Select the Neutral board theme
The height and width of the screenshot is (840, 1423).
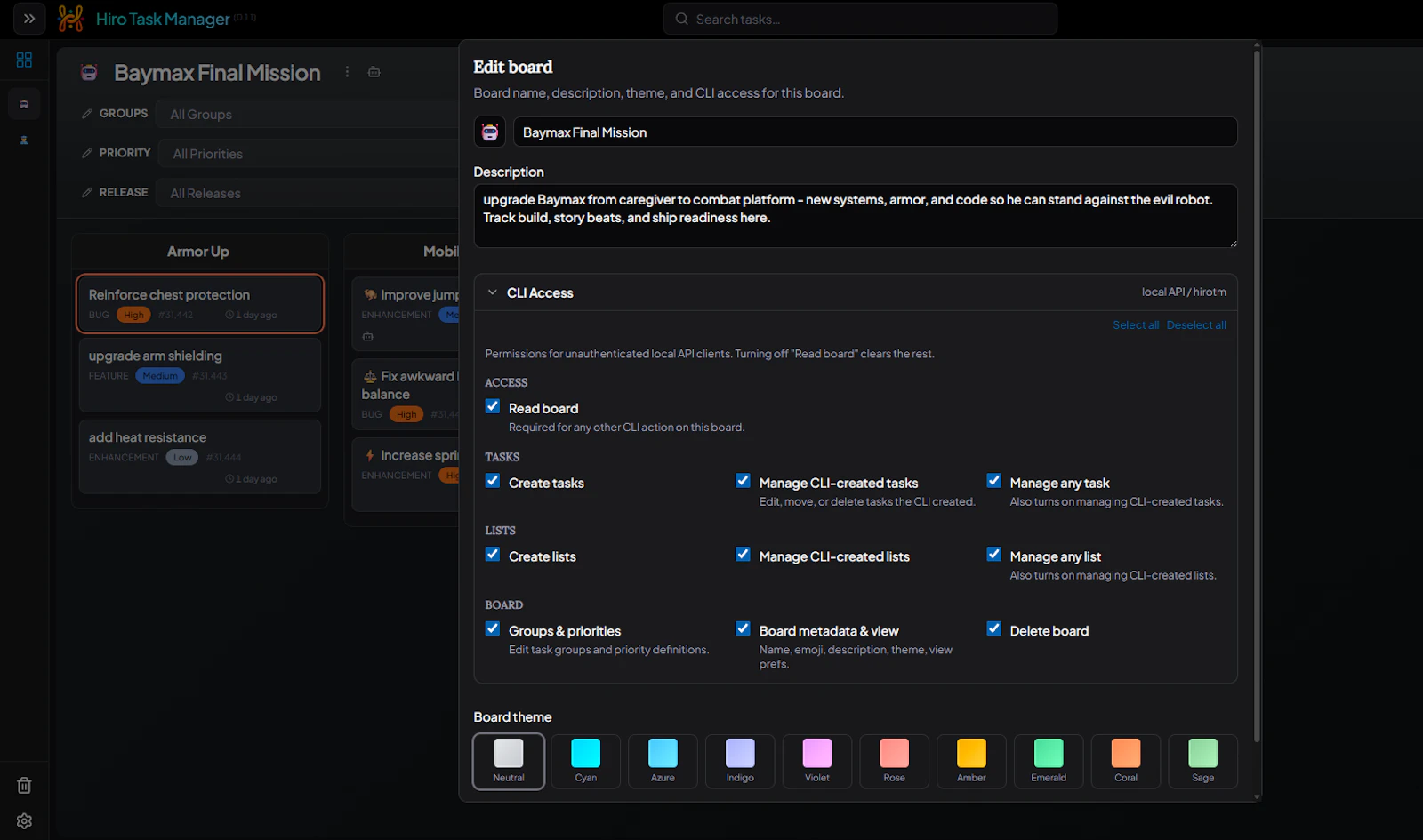tap(509, 761)
